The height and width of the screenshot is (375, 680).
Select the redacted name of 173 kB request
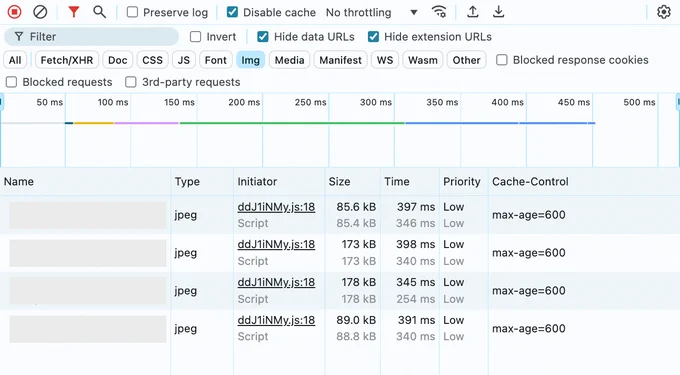click(x=88, y=253)
